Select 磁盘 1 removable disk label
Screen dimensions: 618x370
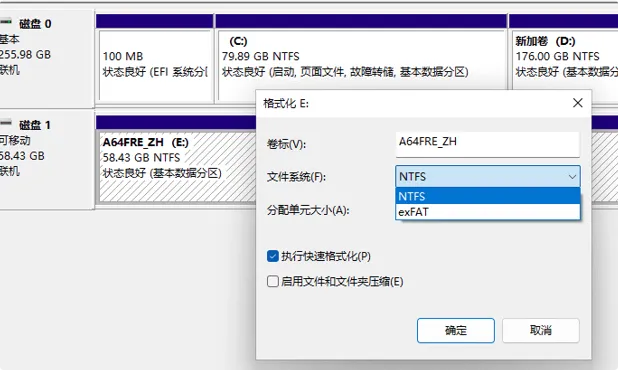pos(35,125)
